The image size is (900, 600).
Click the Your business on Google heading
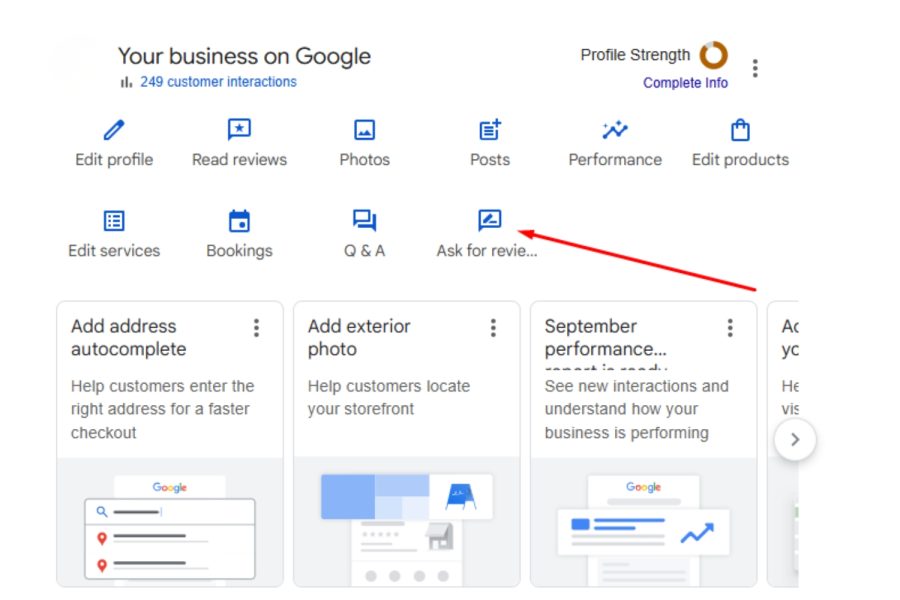[x=245, y=56]
